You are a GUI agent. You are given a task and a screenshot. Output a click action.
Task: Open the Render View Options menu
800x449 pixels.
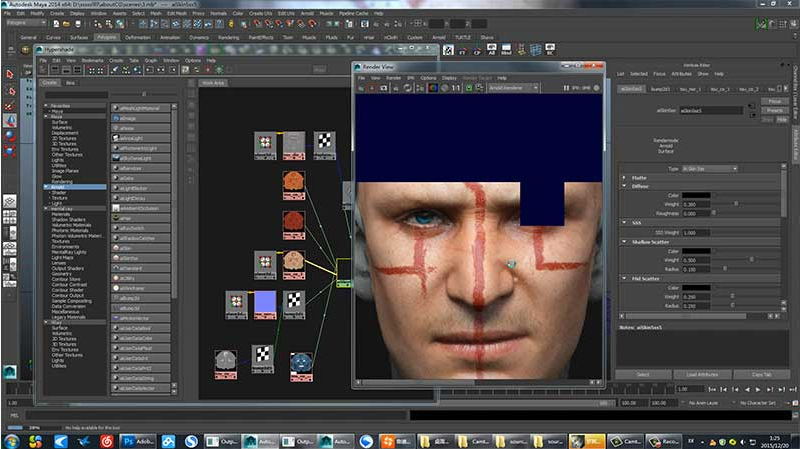[428, 78]
